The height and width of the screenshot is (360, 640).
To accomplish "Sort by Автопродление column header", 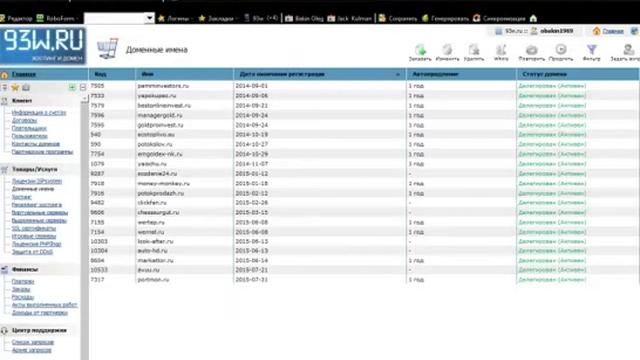I will pos(461,74).
